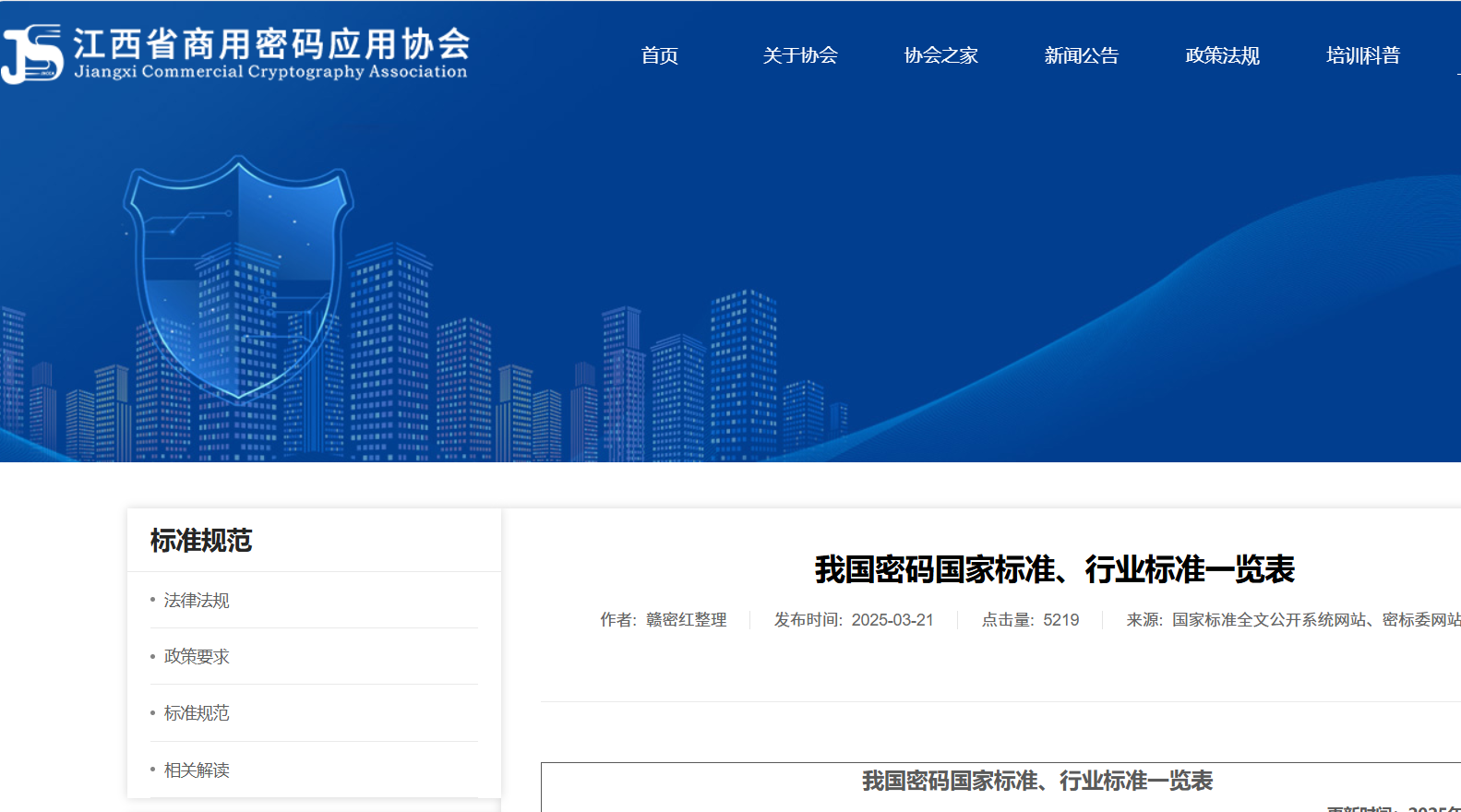The image size is (1461, 812).
Task: Click article title 我国密码国家标准、行业标准一览表
Action: click(x=1055, y=569)
